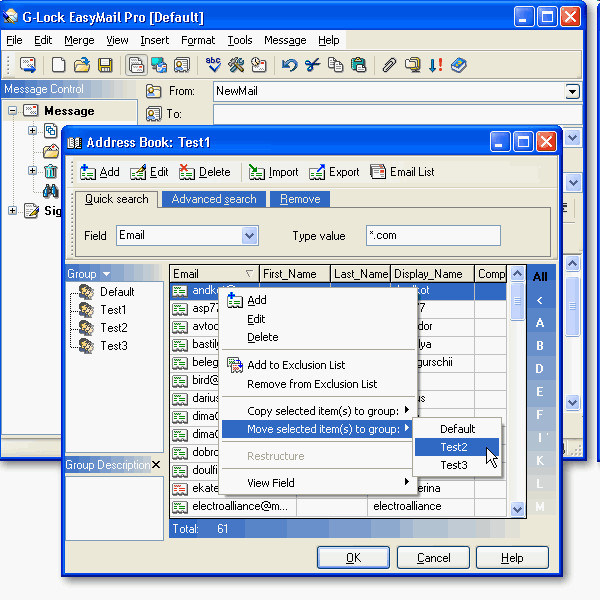
Task: Set message priority (arrow exclamation icon)
Action: [435, 65]
